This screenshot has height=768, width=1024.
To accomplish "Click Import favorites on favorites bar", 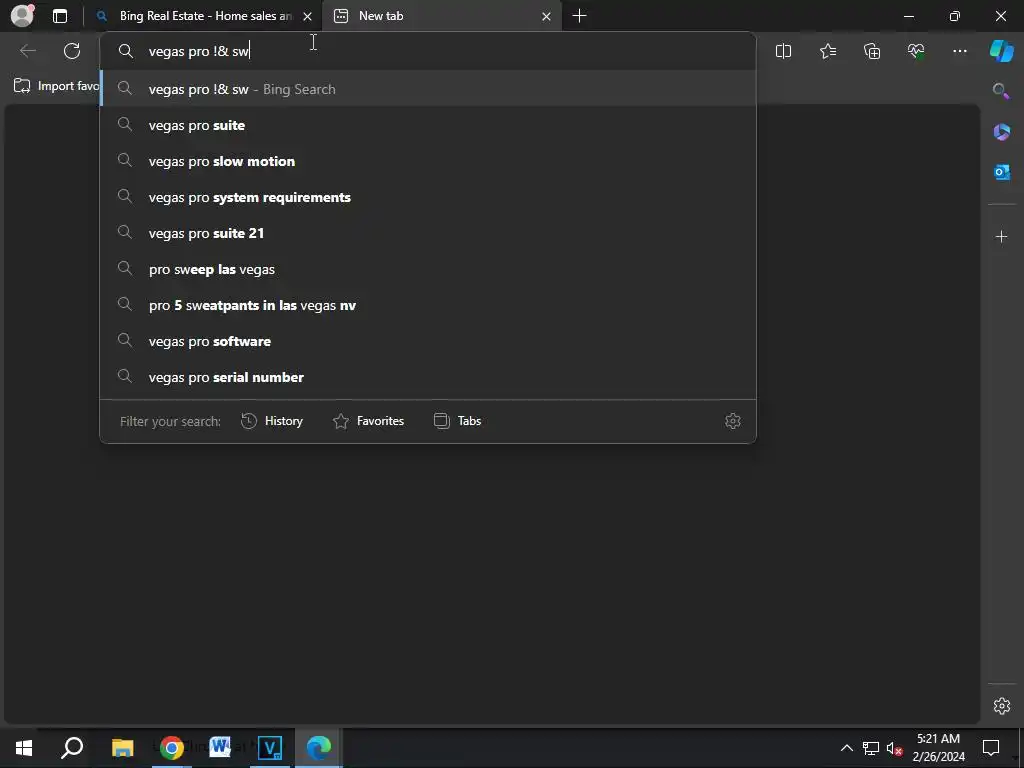I will (57, 86).
